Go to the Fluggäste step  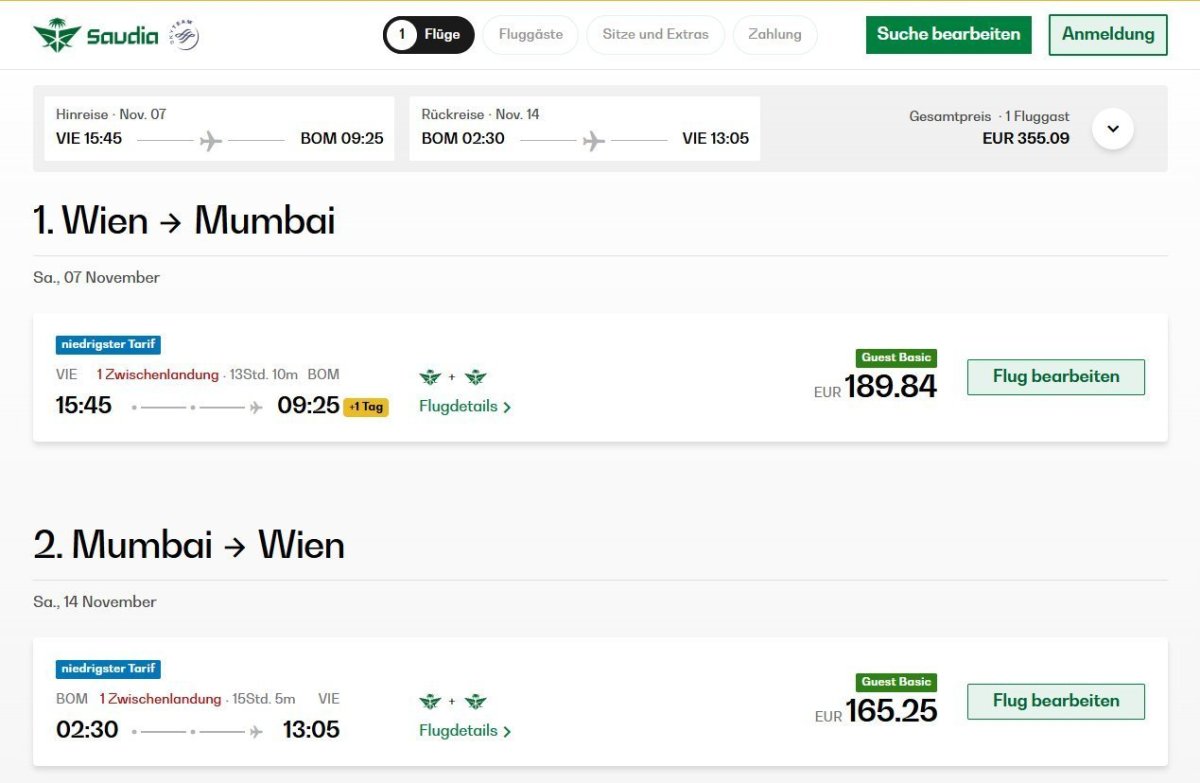(x=530, y=35)
